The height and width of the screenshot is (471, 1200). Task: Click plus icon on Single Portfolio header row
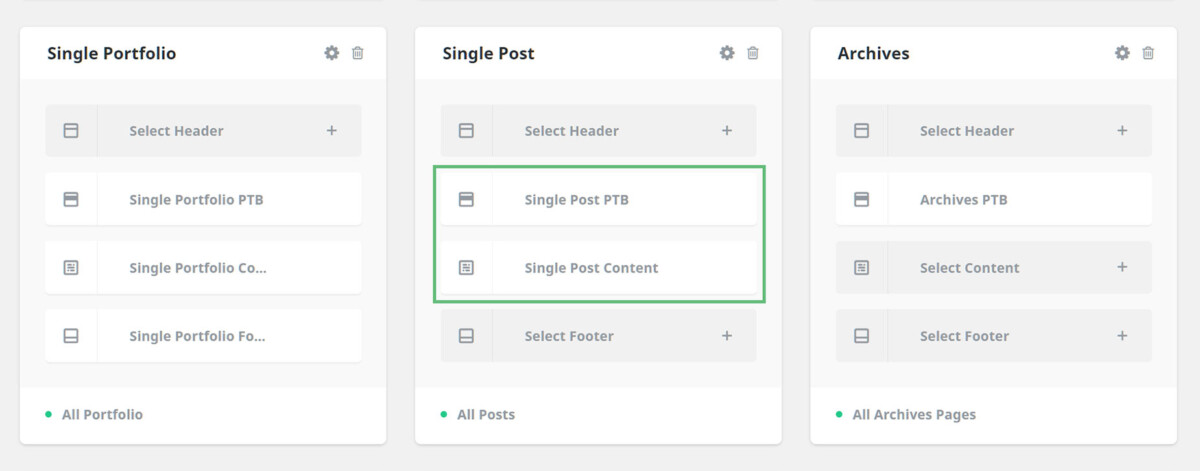point(332,131)
